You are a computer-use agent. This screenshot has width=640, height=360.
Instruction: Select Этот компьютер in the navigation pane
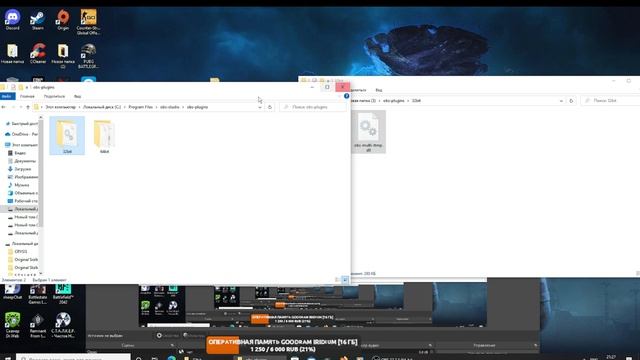(22, 145)
